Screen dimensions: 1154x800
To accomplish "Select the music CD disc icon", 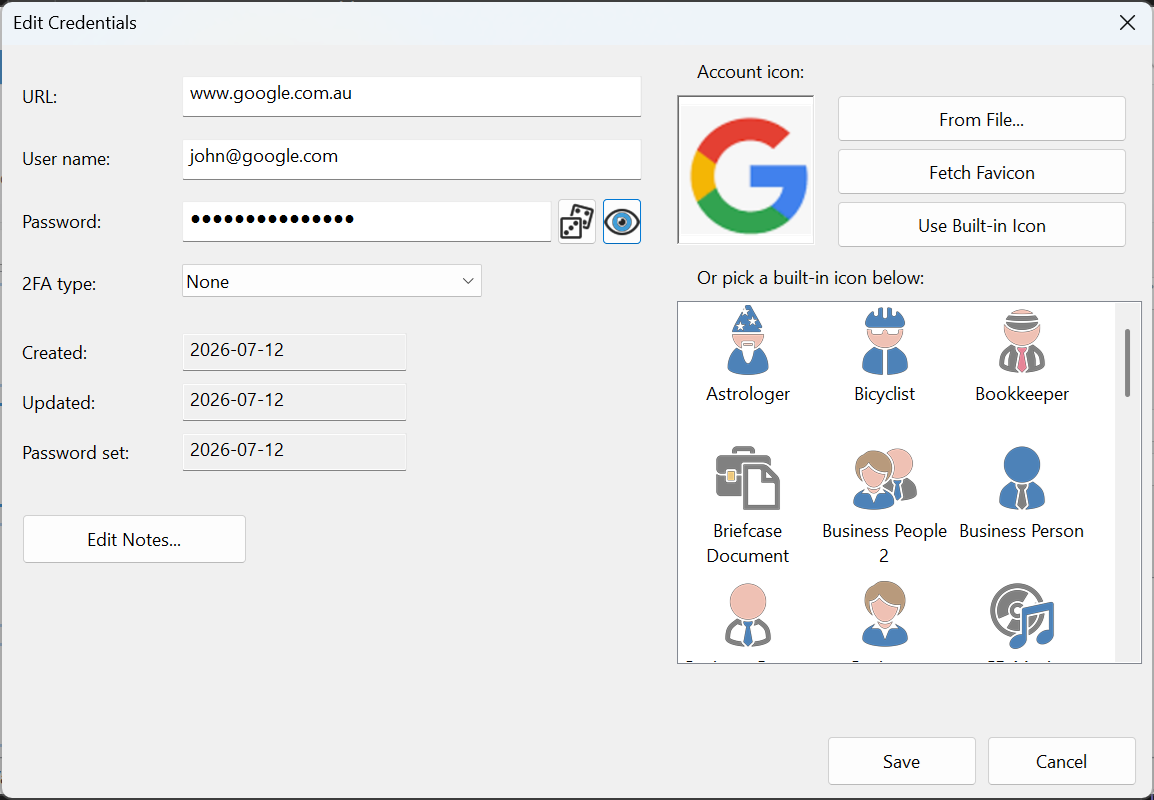I will tap(1022, 615).
